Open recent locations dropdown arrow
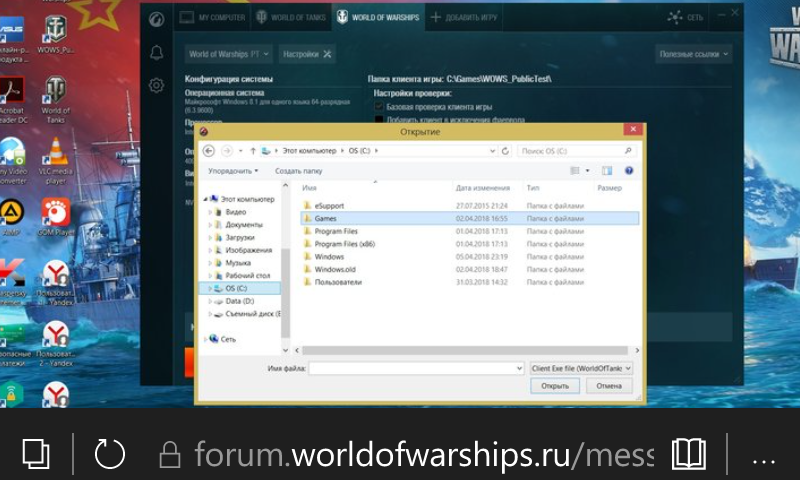The image size is (800, 480). [241, 151]
